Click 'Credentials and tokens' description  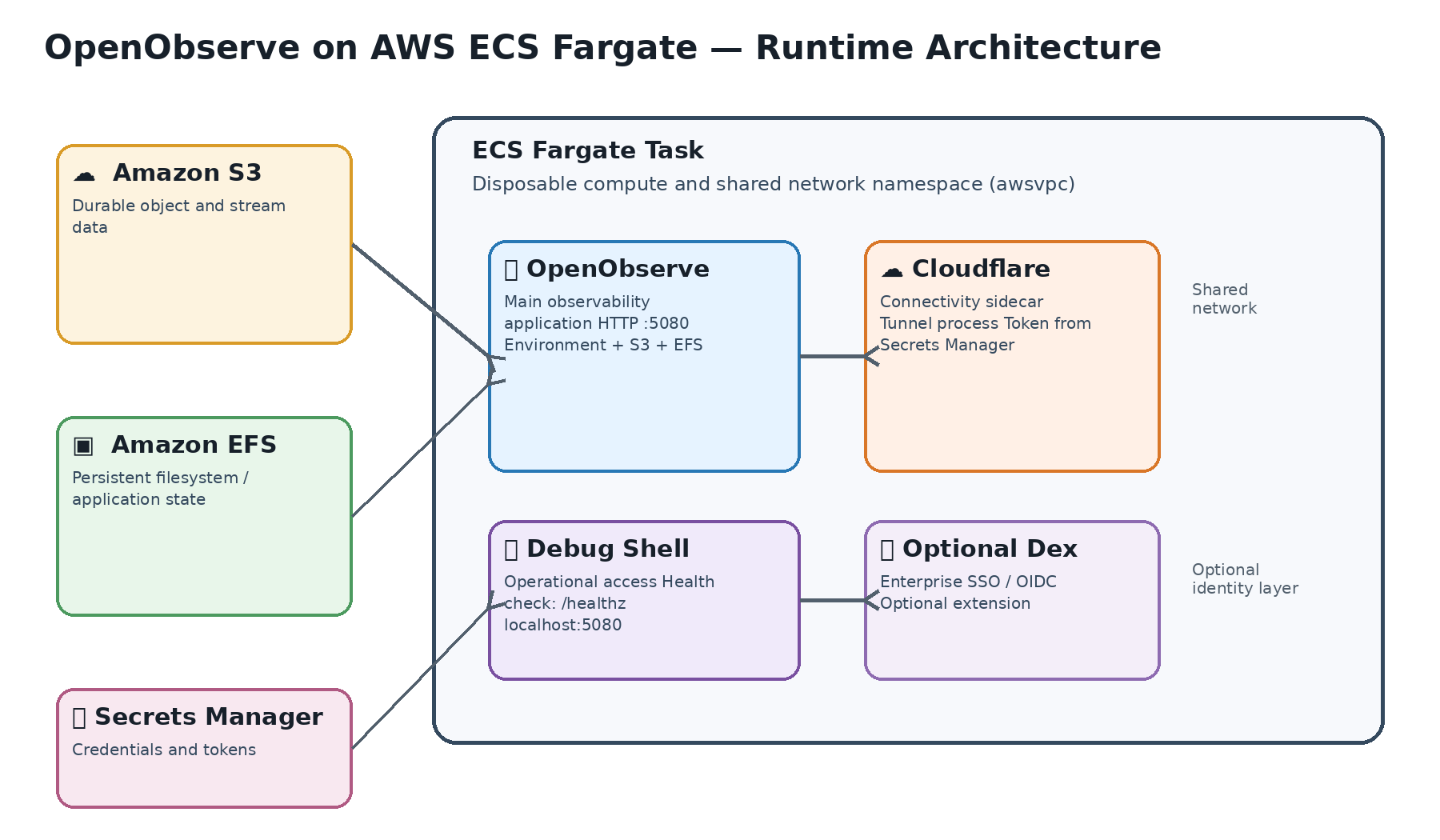coord(164,750)
